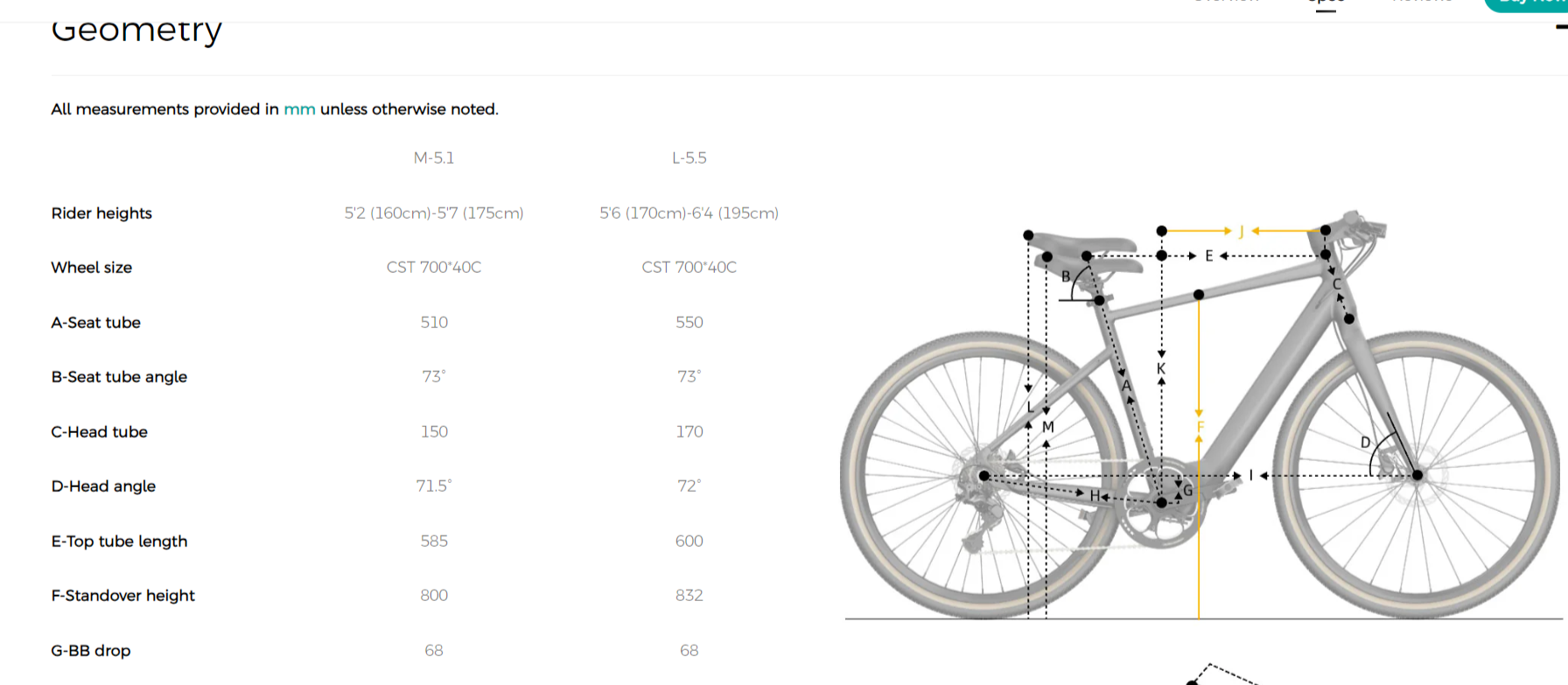1568x685 pixels.
Task: Collapse the Geometry section with the minus icon
Action: click(x=1561, y=27)
